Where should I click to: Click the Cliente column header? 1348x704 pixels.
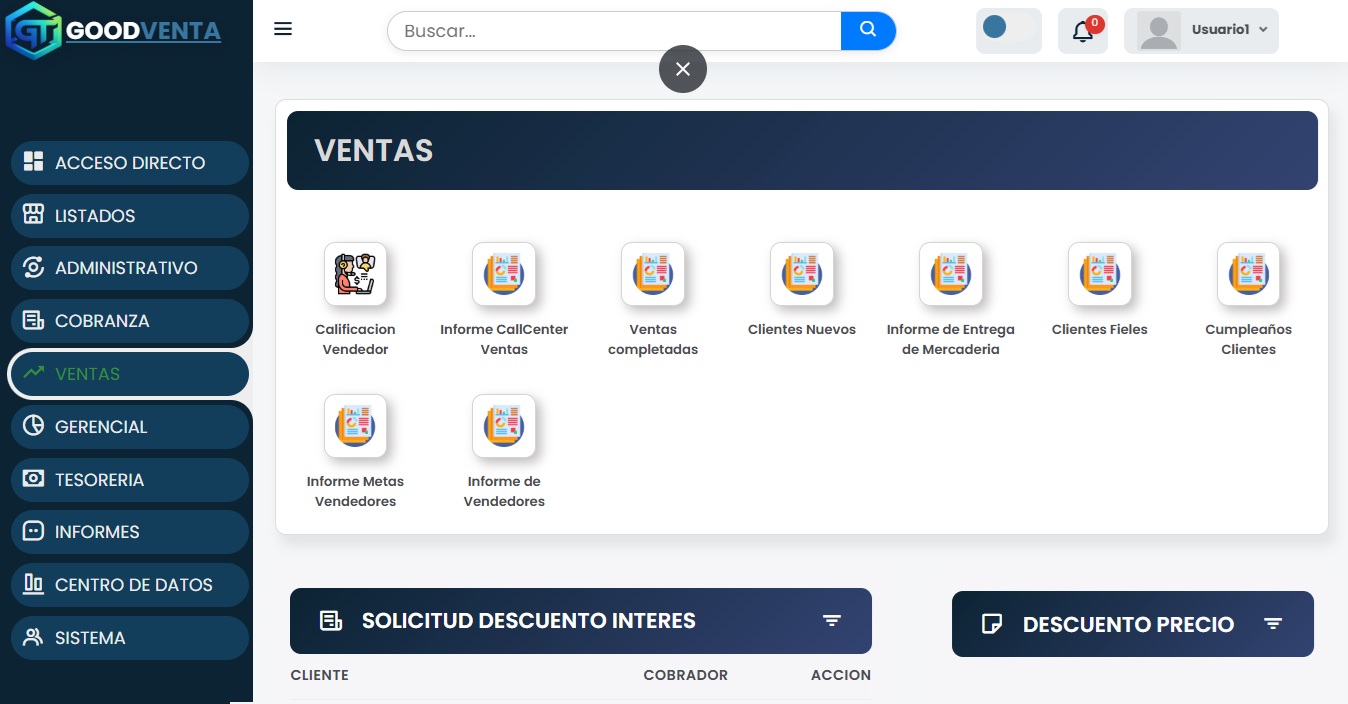point(320,675)
